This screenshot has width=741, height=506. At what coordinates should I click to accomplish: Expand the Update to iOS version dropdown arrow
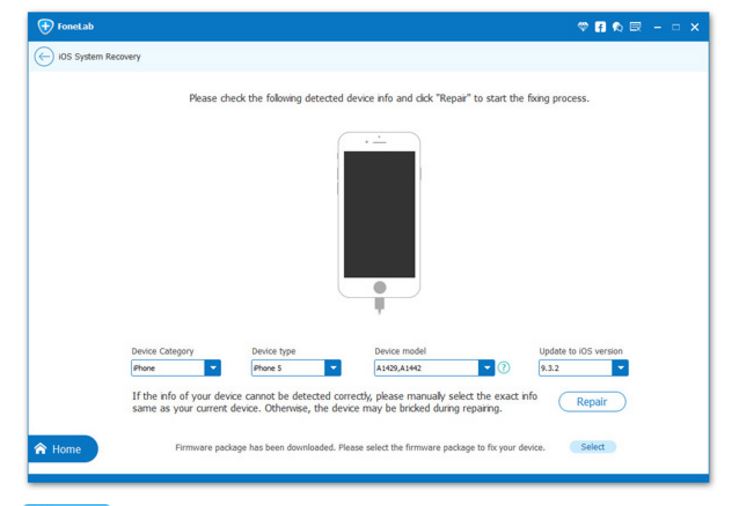tap(620, 368)
